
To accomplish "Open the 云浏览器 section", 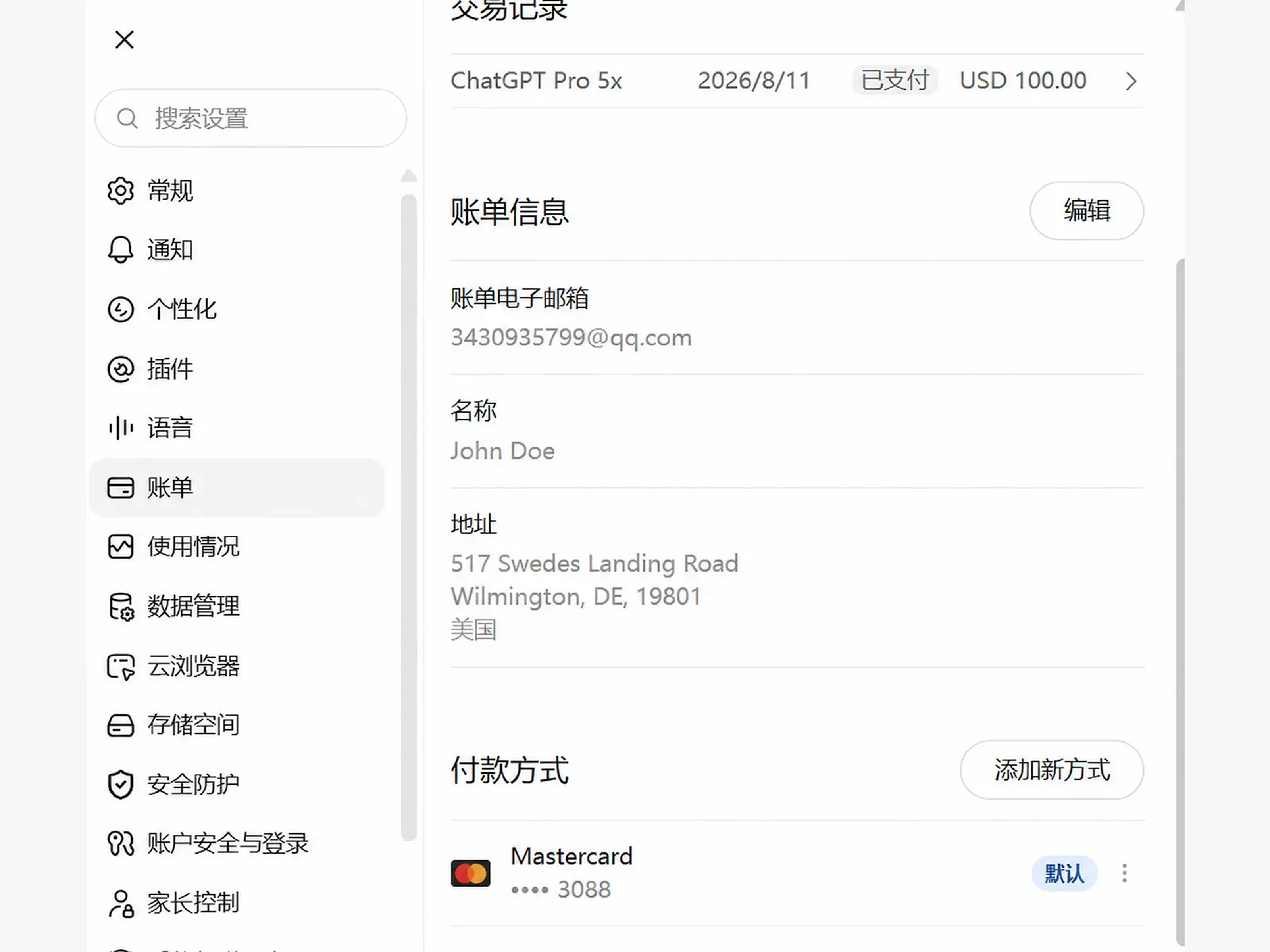I will coord(237,666).
